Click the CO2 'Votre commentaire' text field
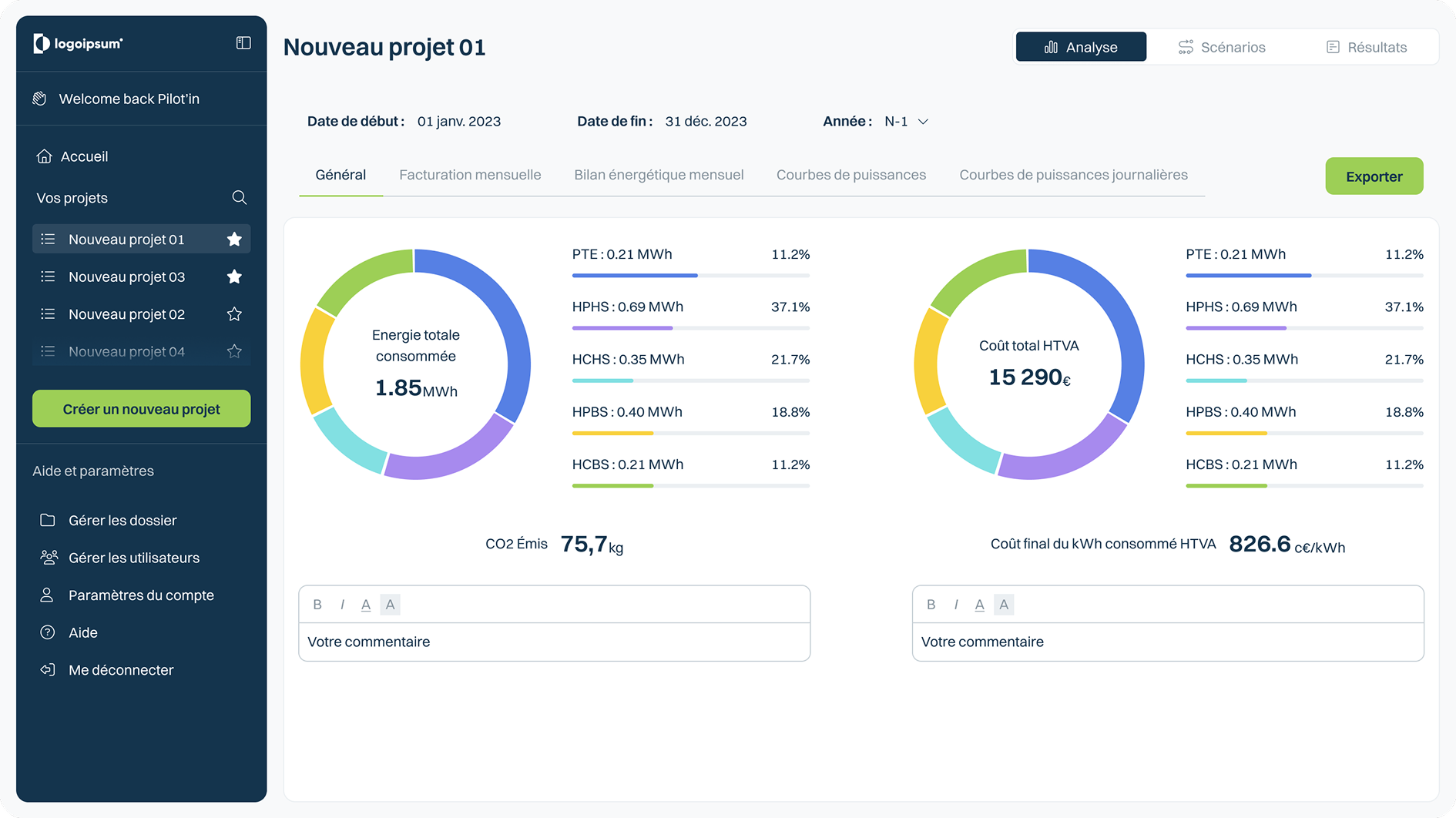Screen dimensions: 1456x818 pos(555,642)
